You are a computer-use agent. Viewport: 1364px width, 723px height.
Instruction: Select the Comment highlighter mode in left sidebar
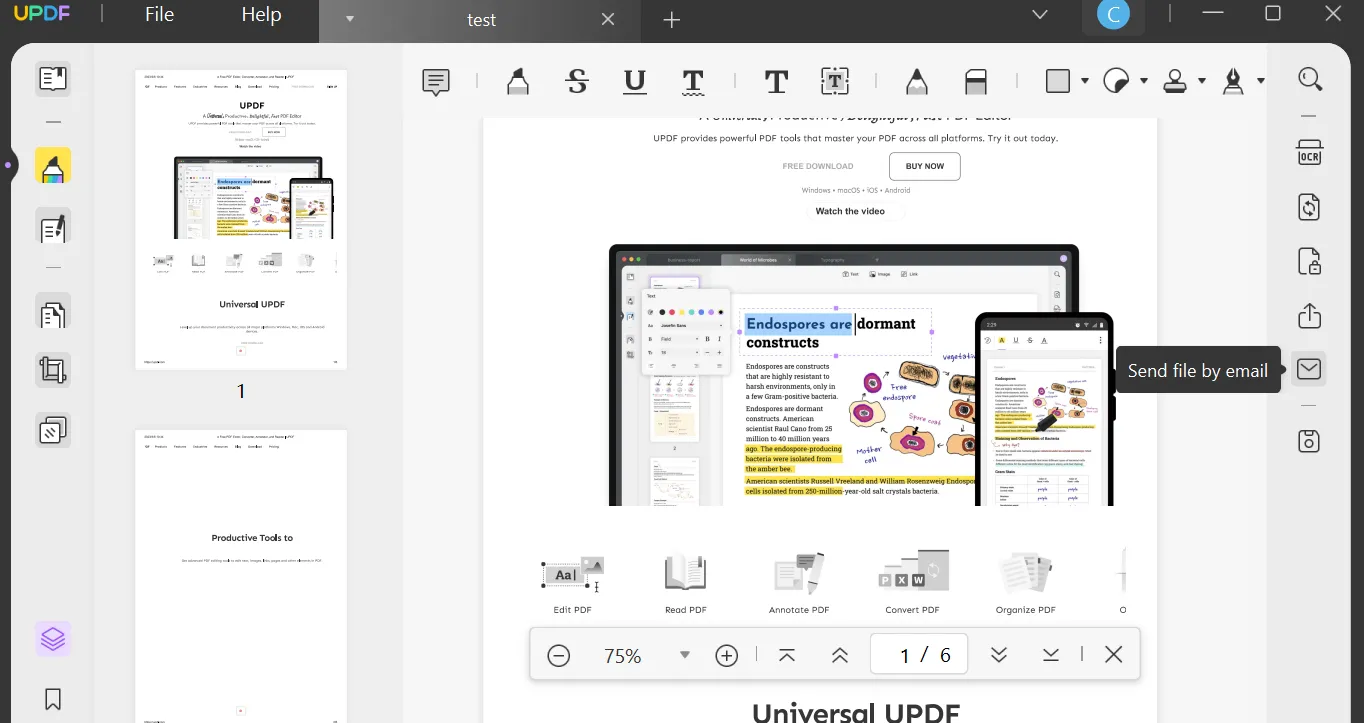tap(53, 166)
